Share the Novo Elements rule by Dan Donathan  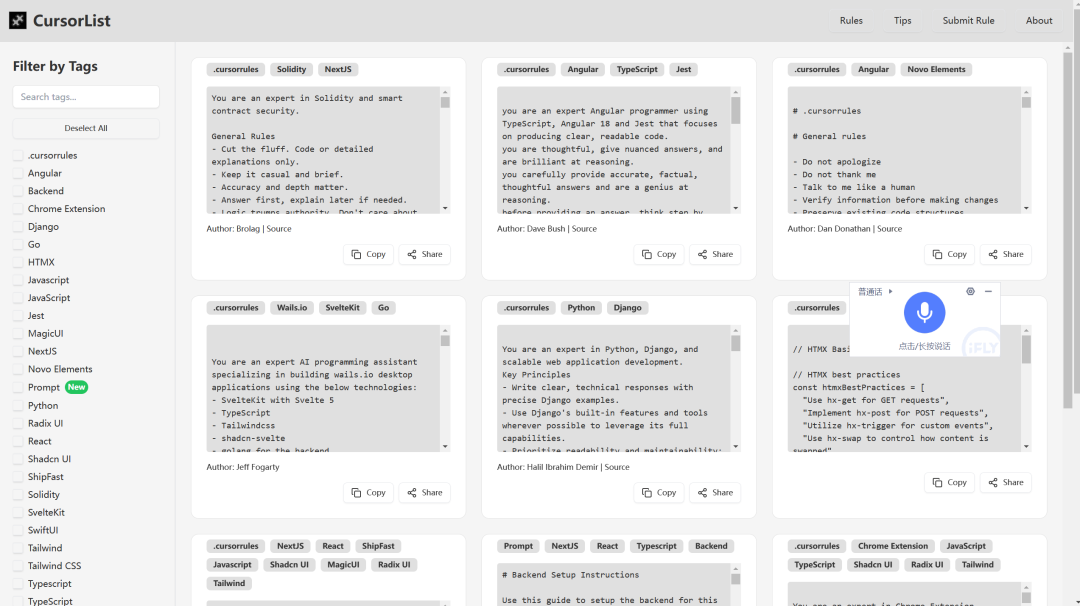[1006, 254]
